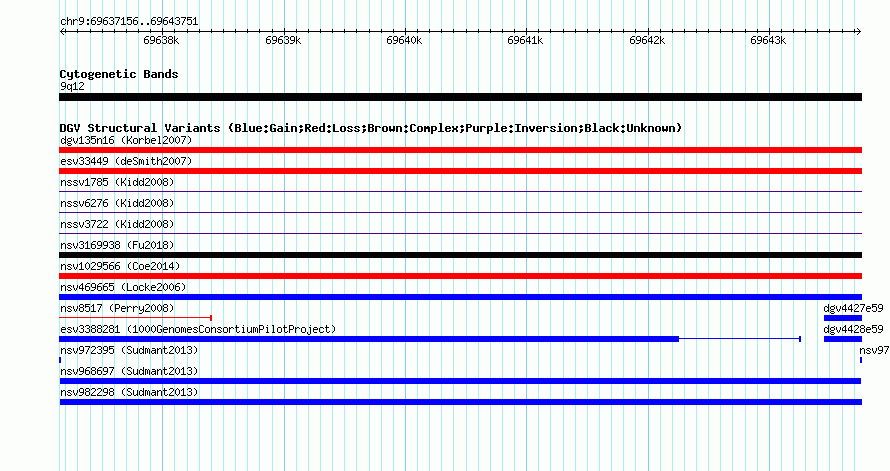Click the red nsv1029566 loss bar
Image resolution: width=890 pixels, height=471 pixels.
460,276
